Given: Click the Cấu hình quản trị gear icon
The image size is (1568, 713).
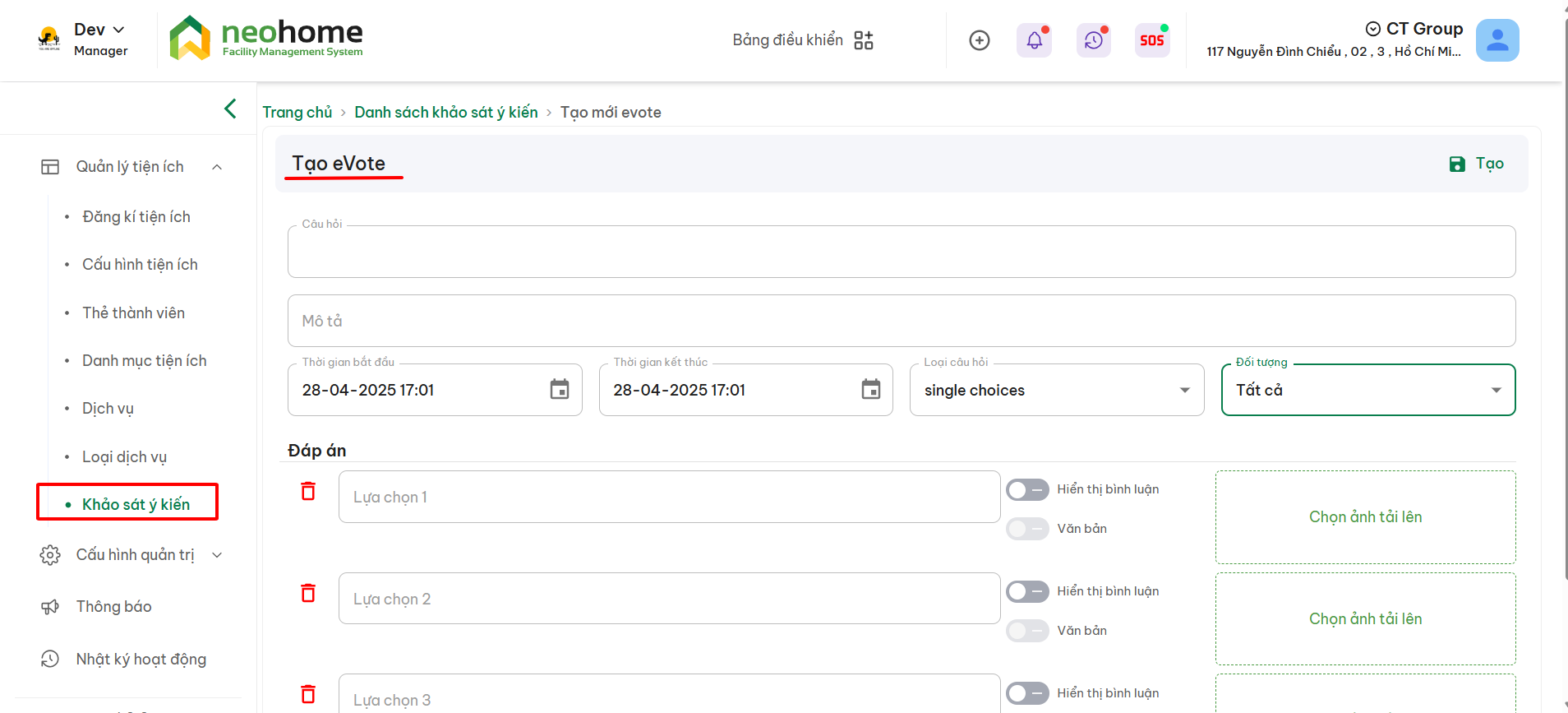Looking at the screenshot, I should pos(50,555).
